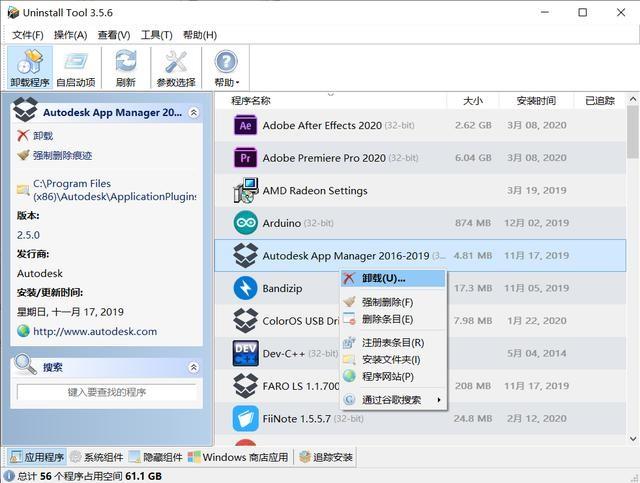Screen dimensions: 640x483
Task: Click the Uninstall Tool title bar app icon
Action: (13, 12)
